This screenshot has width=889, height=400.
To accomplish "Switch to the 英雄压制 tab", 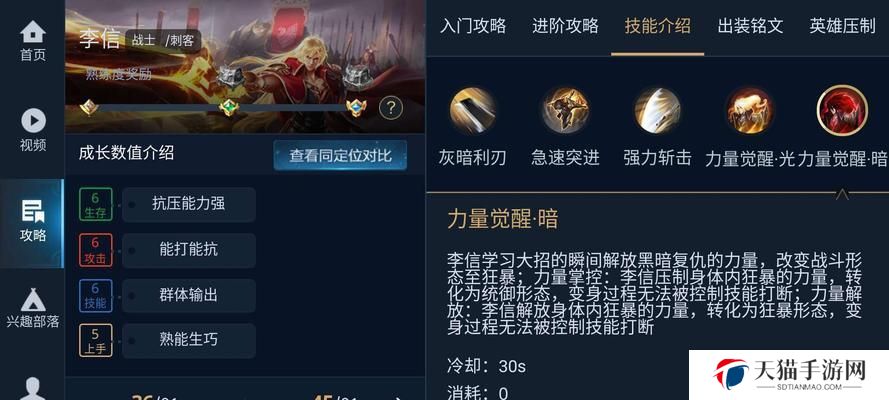I will point(843,26).
